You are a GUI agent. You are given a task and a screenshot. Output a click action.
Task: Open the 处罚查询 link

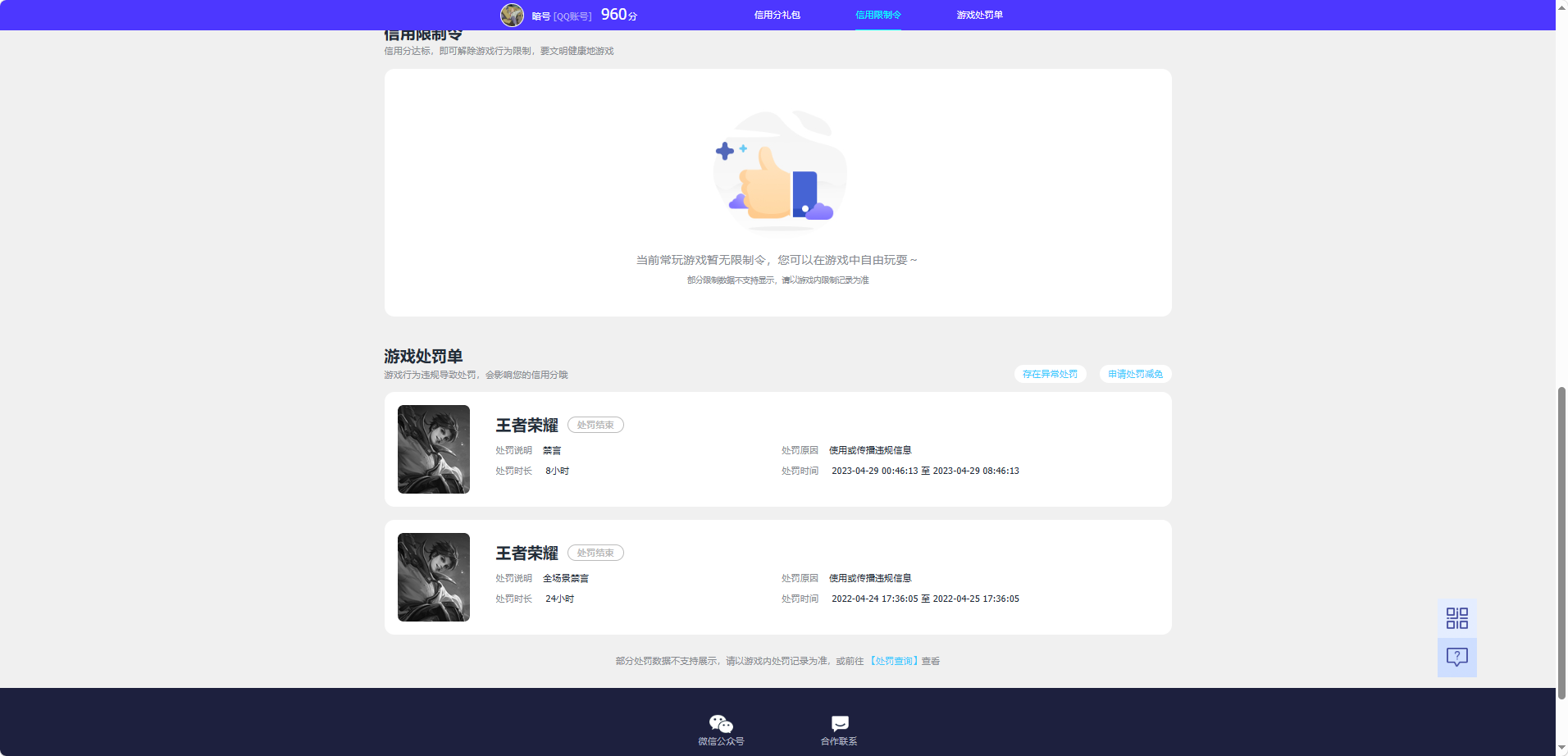893,661
